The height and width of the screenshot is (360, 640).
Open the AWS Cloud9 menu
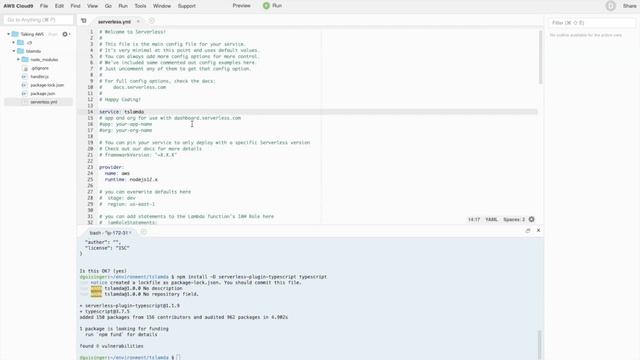coord(18,6)
